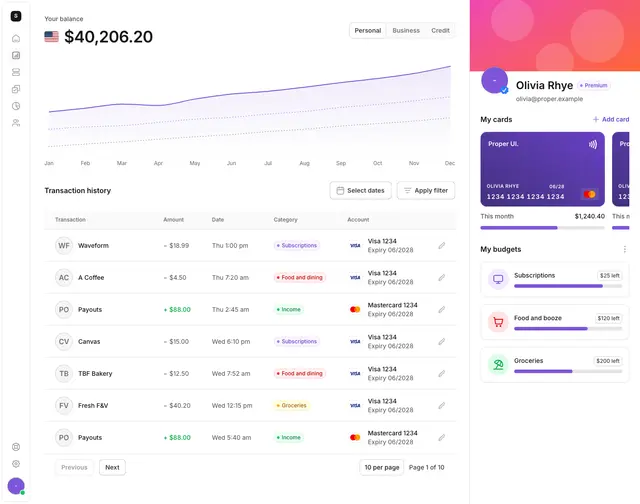The height and width of the screenshot is (504, 640).
Task: Sort by the Amount column header
Action: (x=173, y=220)
